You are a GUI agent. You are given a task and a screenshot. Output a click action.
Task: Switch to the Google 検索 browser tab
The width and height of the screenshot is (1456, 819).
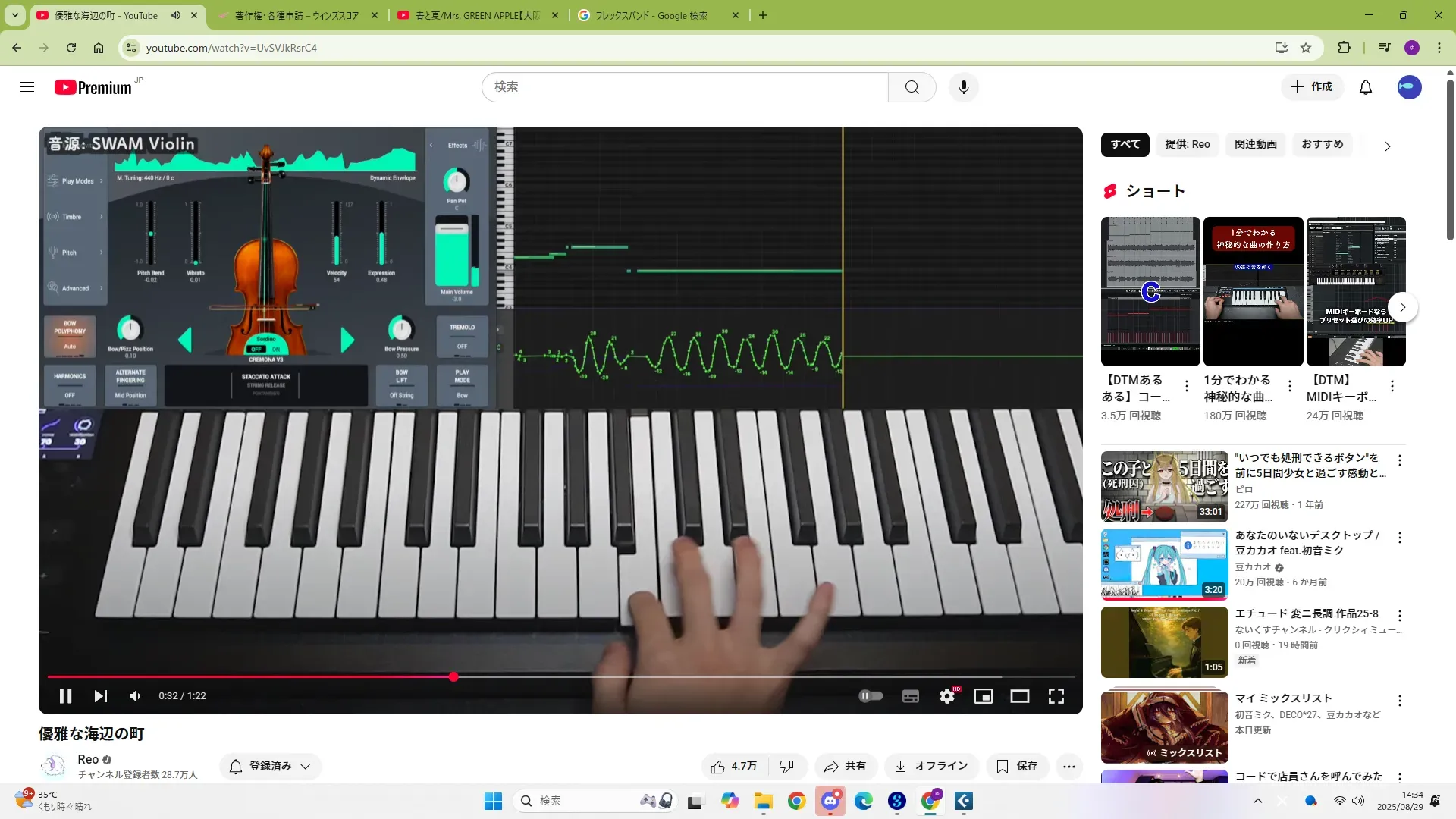651,15
